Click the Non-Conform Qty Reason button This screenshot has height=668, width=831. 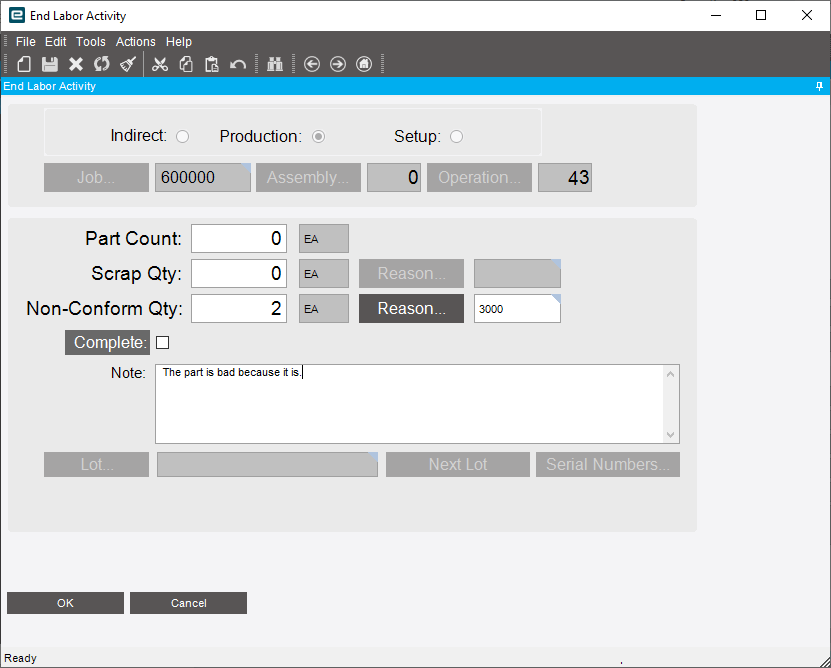tap(411, 309)
